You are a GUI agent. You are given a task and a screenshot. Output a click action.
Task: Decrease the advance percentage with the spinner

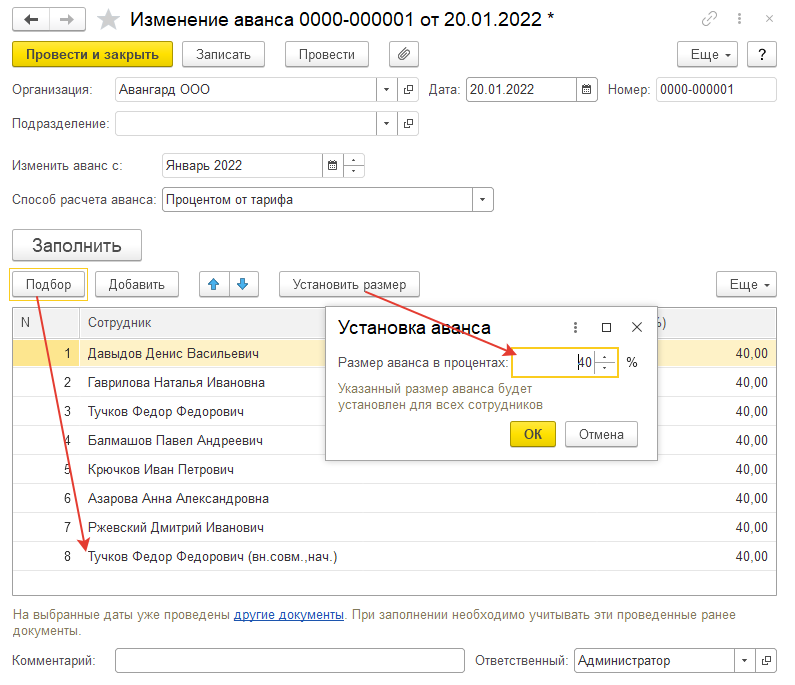(604, 368)
